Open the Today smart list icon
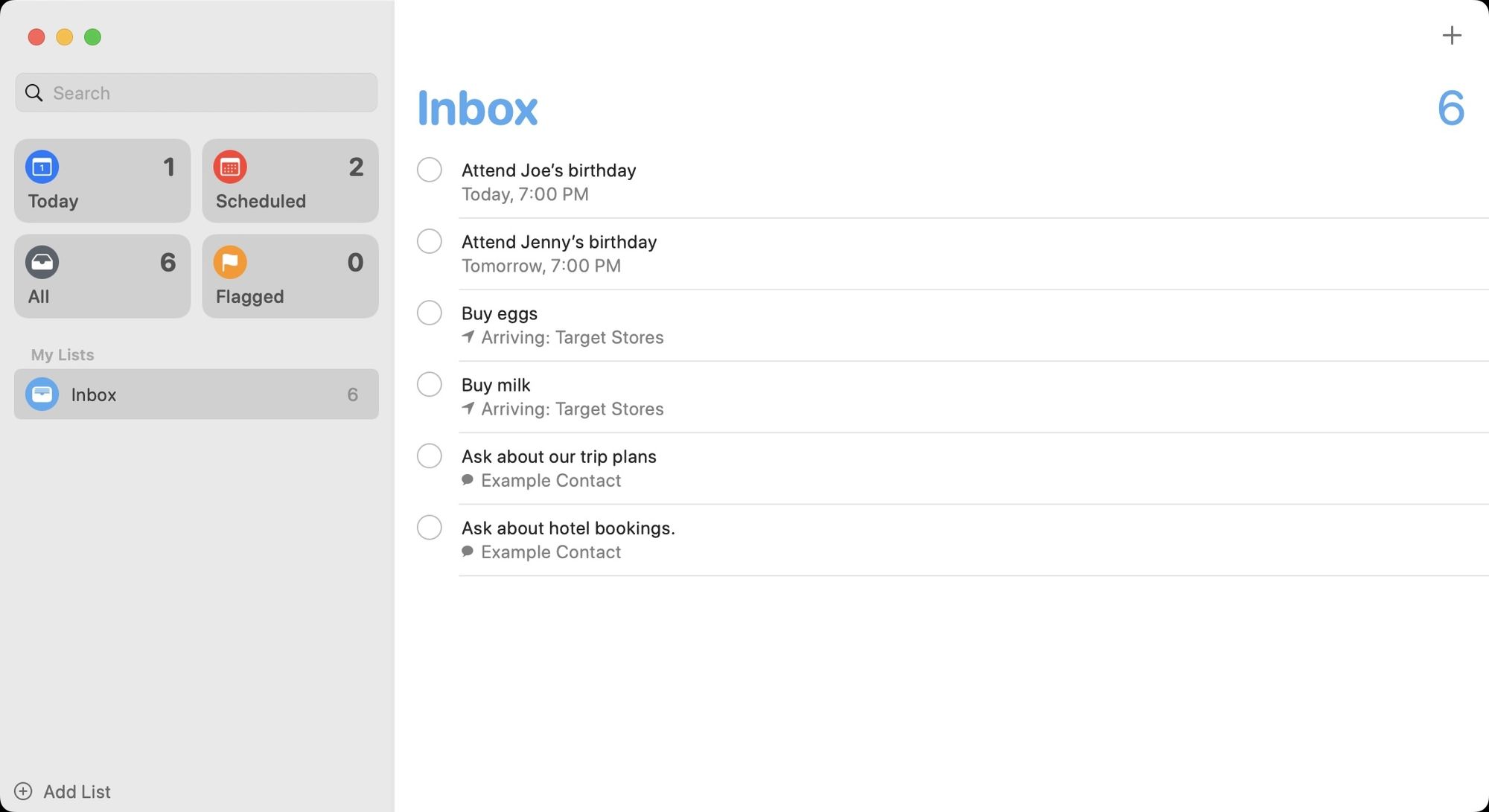Image resolution: width=1489 pixels, height=812 pixels. (42, 167)
